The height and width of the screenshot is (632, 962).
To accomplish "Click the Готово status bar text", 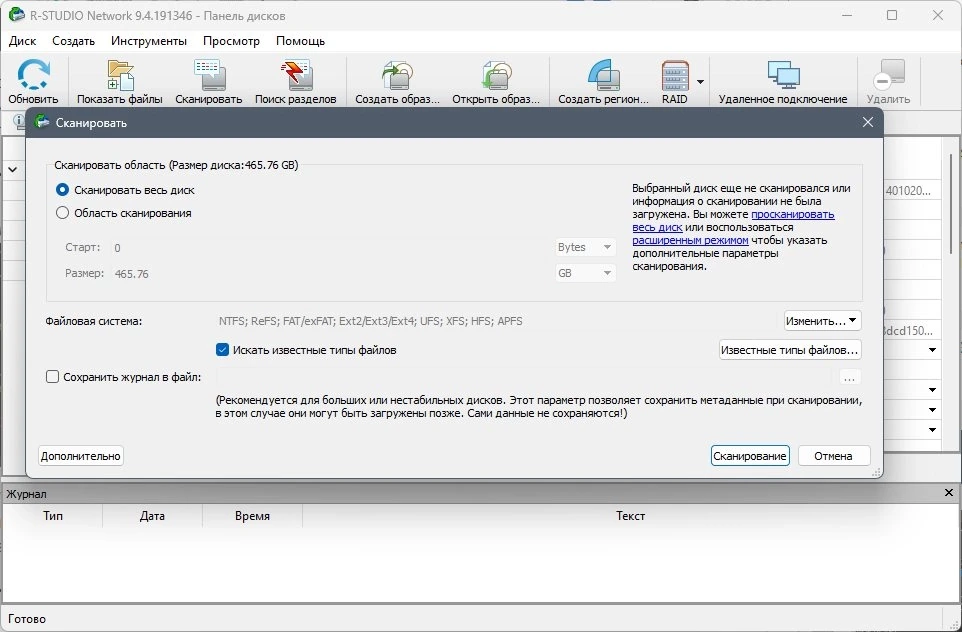I will click(27, 619).
